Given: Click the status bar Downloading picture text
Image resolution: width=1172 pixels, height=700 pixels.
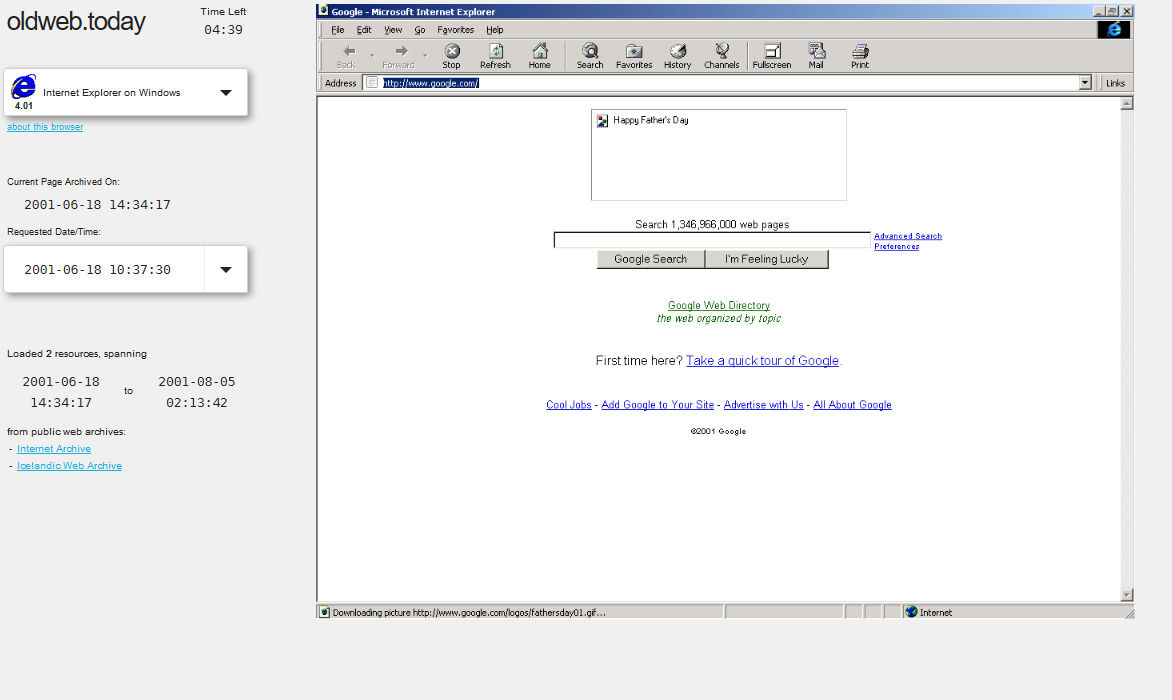Looking at the screenshot, I should click(x=469, y=613).
